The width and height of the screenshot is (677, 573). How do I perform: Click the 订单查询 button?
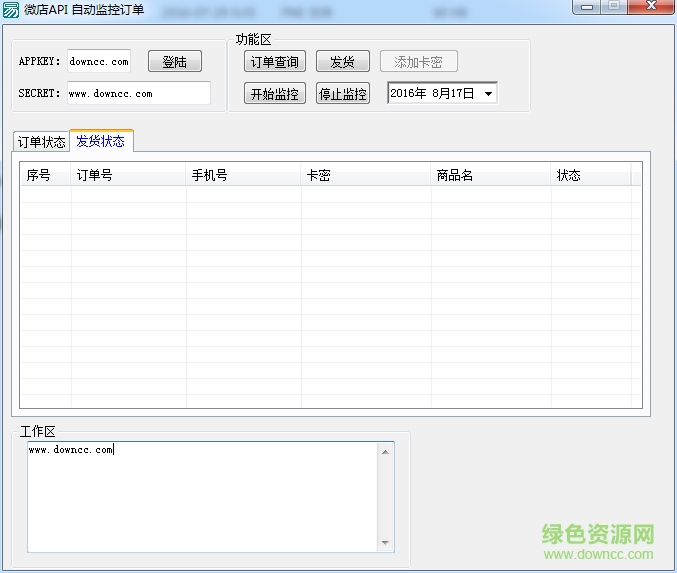(275, 61)
